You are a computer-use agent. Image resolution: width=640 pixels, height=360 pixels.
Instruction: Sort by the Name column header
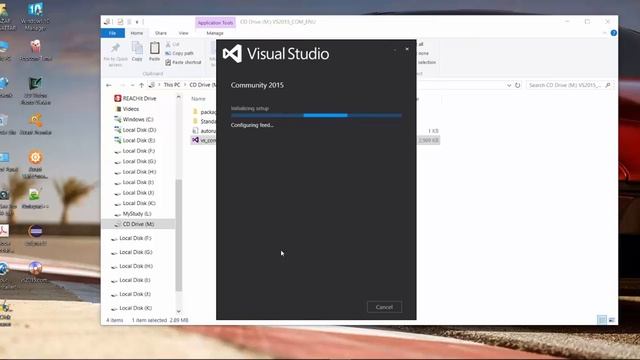tap(198, 99)
